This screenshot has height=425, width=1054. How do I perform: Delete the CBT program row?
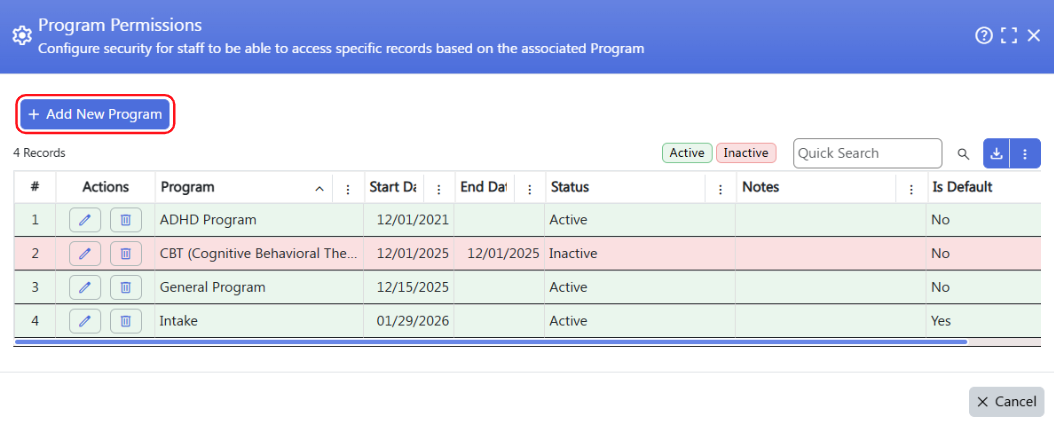(x=126, y=254)
